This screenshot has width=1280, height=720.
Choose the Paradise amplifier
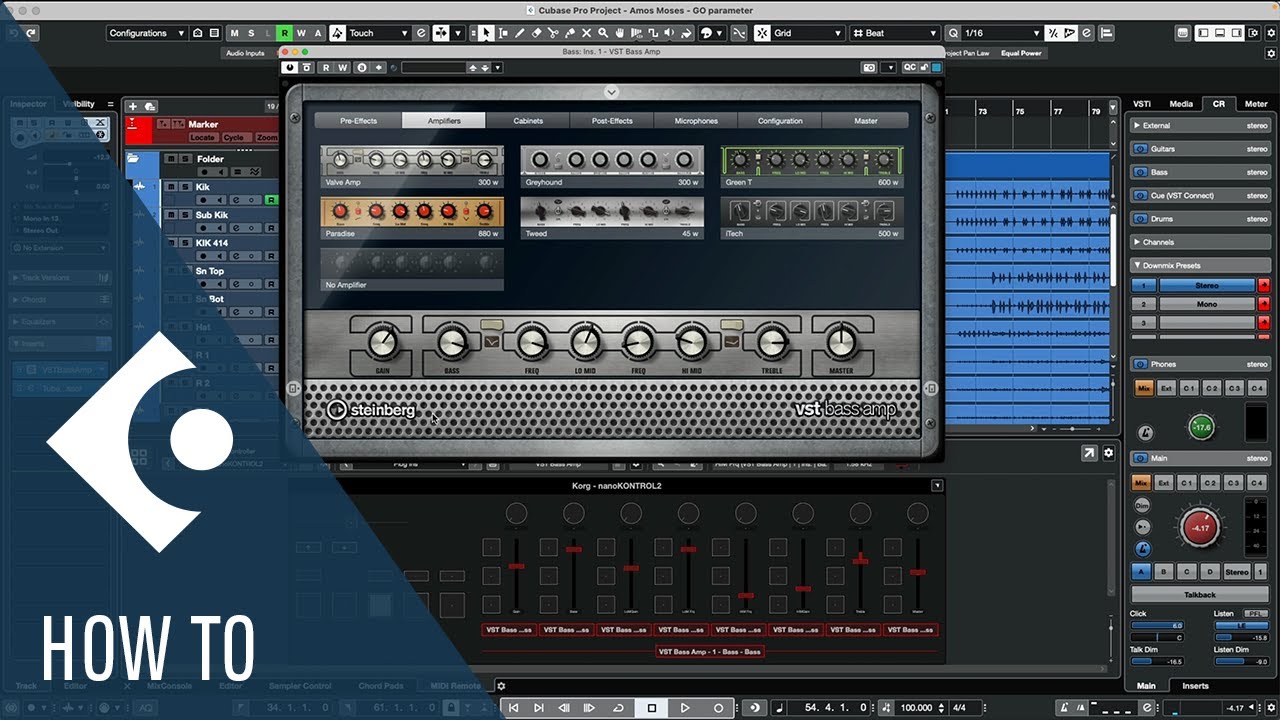click(412, 217)
